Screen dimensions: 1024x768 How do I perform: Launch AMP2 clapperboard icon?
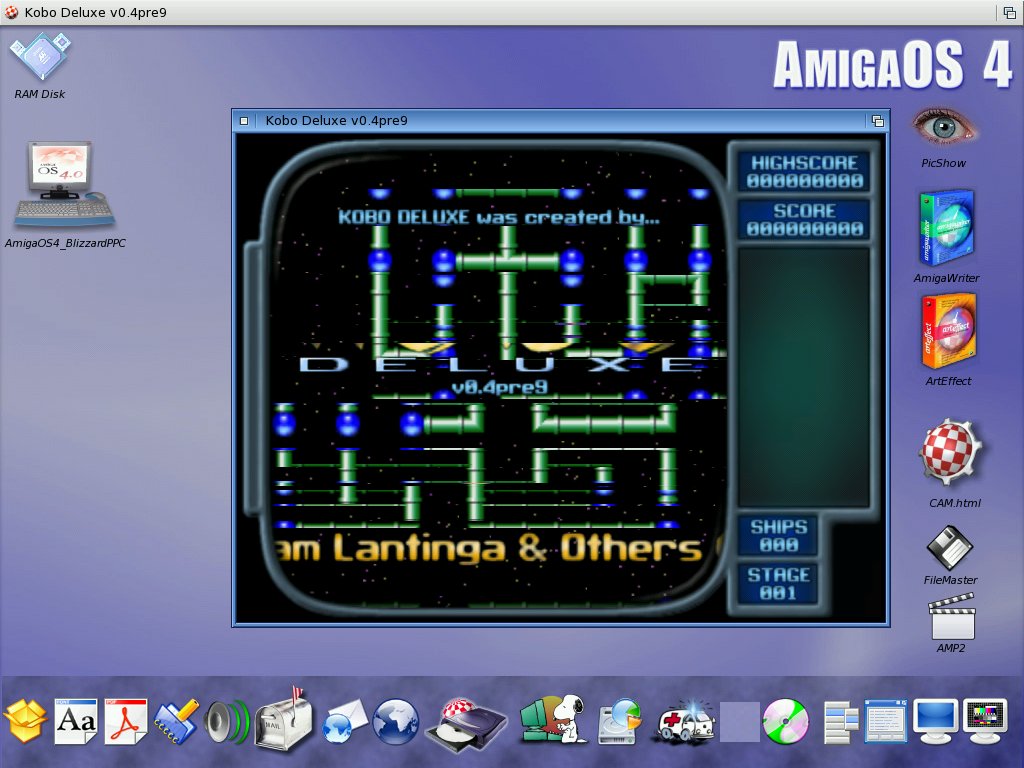pos(952,616)
